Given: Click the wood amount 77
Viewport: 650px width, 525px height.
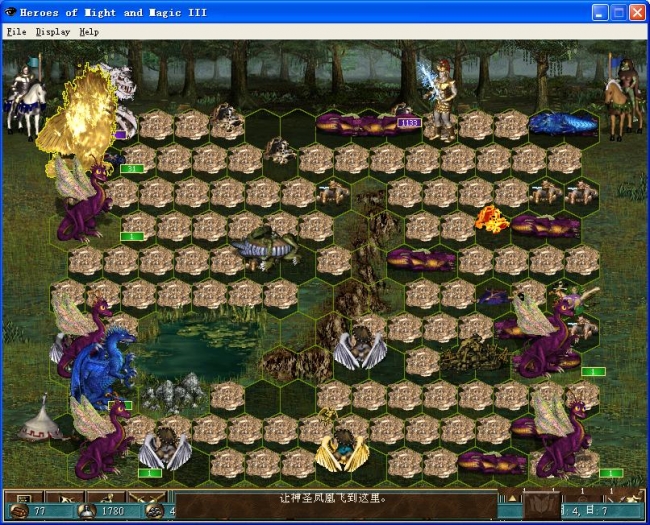Looking at the screenshot, I should coord(40,511).
